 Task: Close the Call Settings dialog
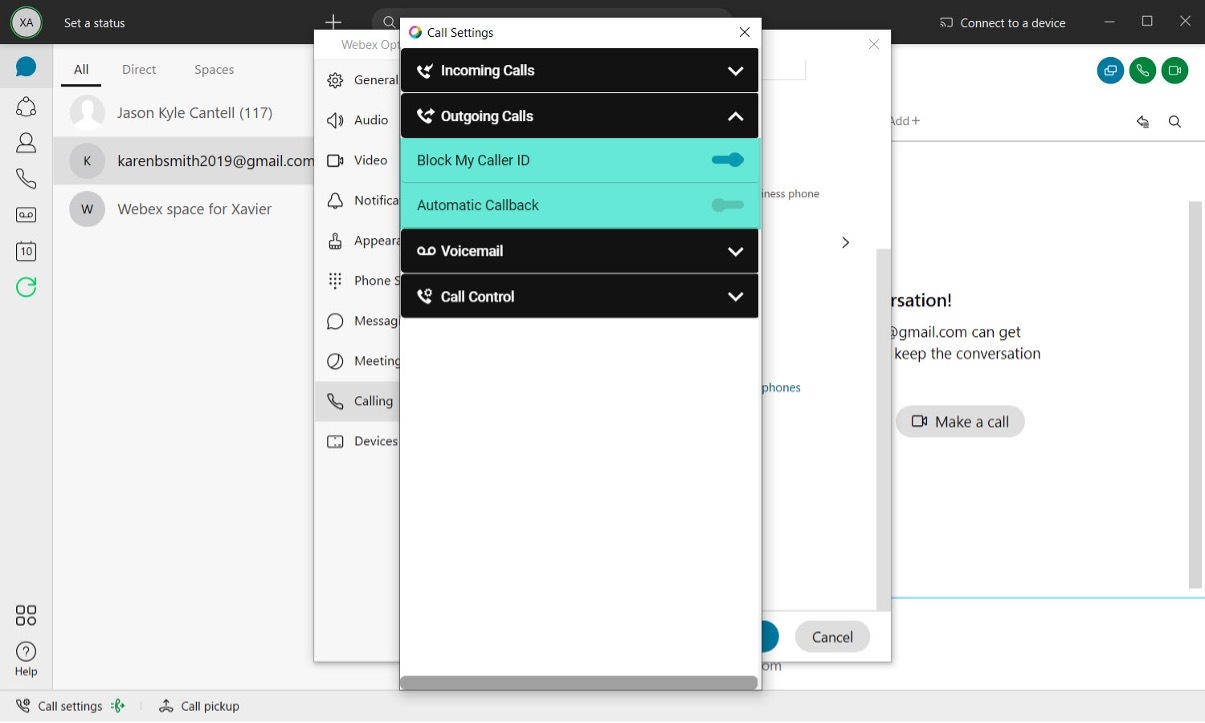click(744, 32)
